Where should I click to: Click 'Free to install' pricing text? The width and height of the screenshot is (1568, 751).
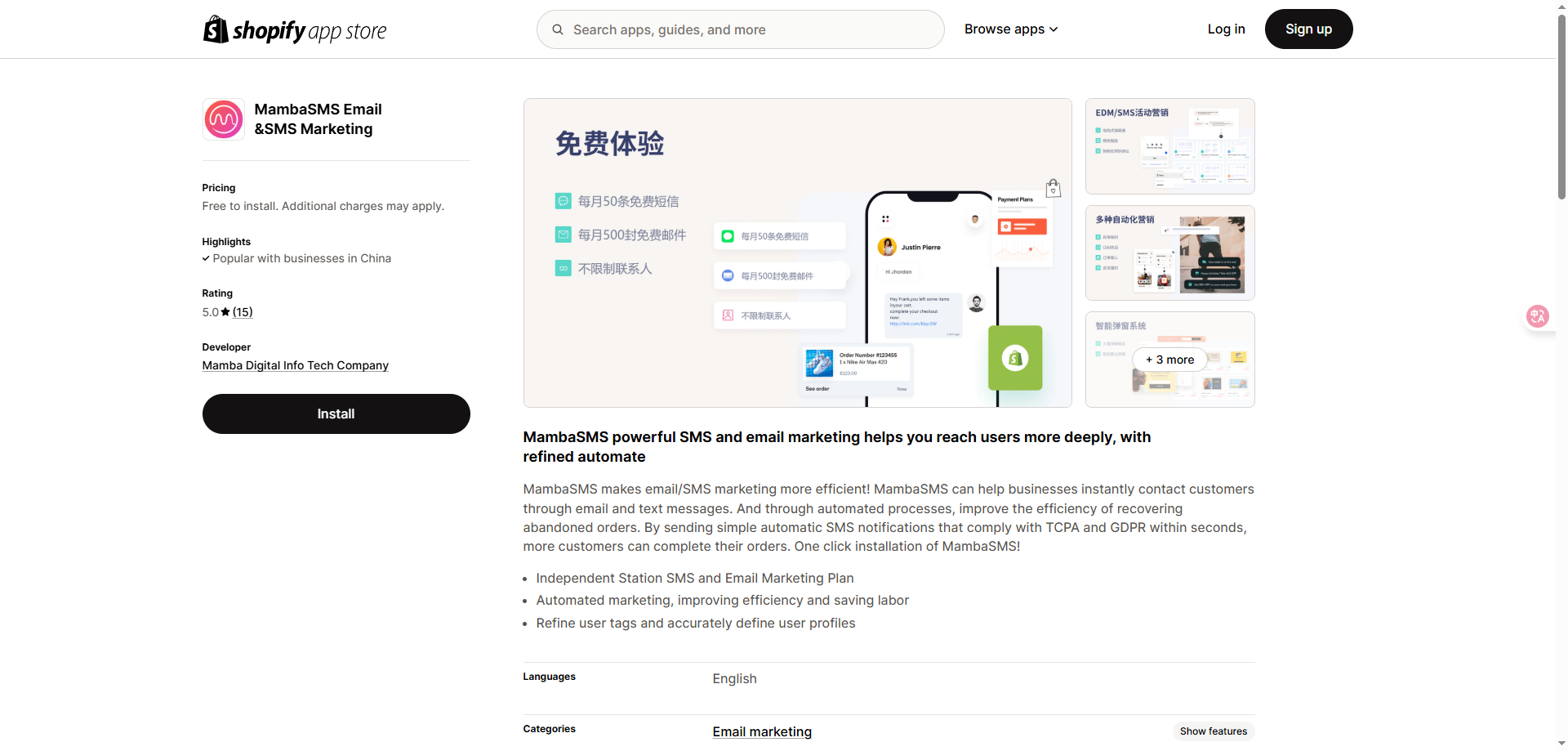[323, 206]
